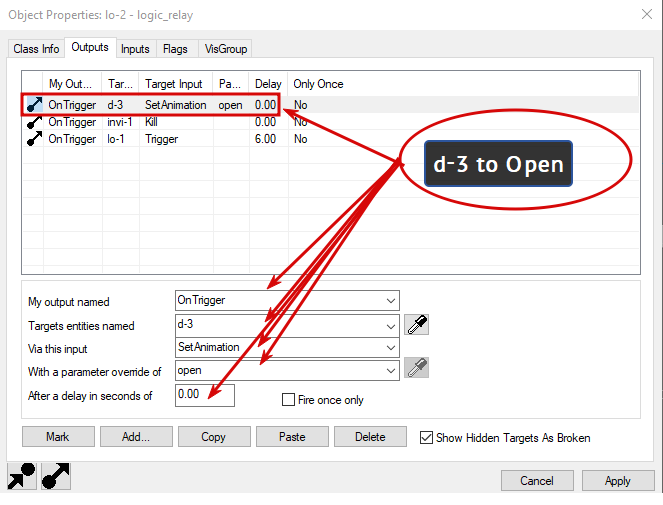Open the Inputs tab

click(135, 49)
